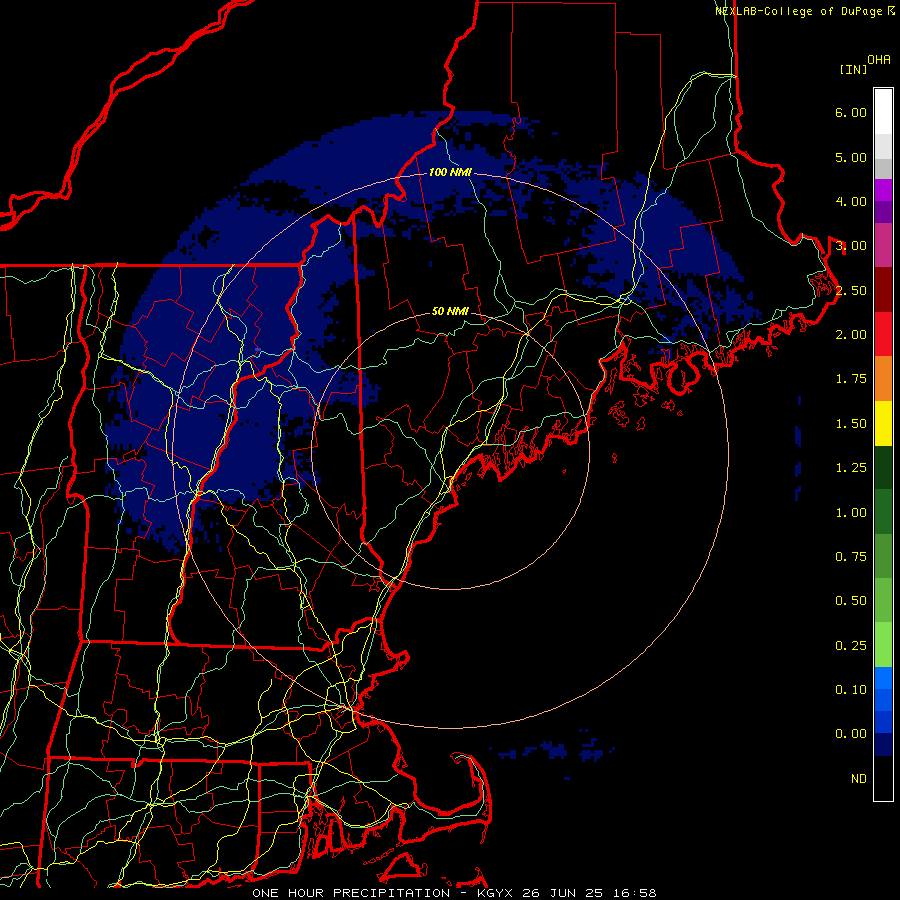900x900 pixels.
Task: Pick the yellow swatch in the color scale
Action: coord(883,423)
